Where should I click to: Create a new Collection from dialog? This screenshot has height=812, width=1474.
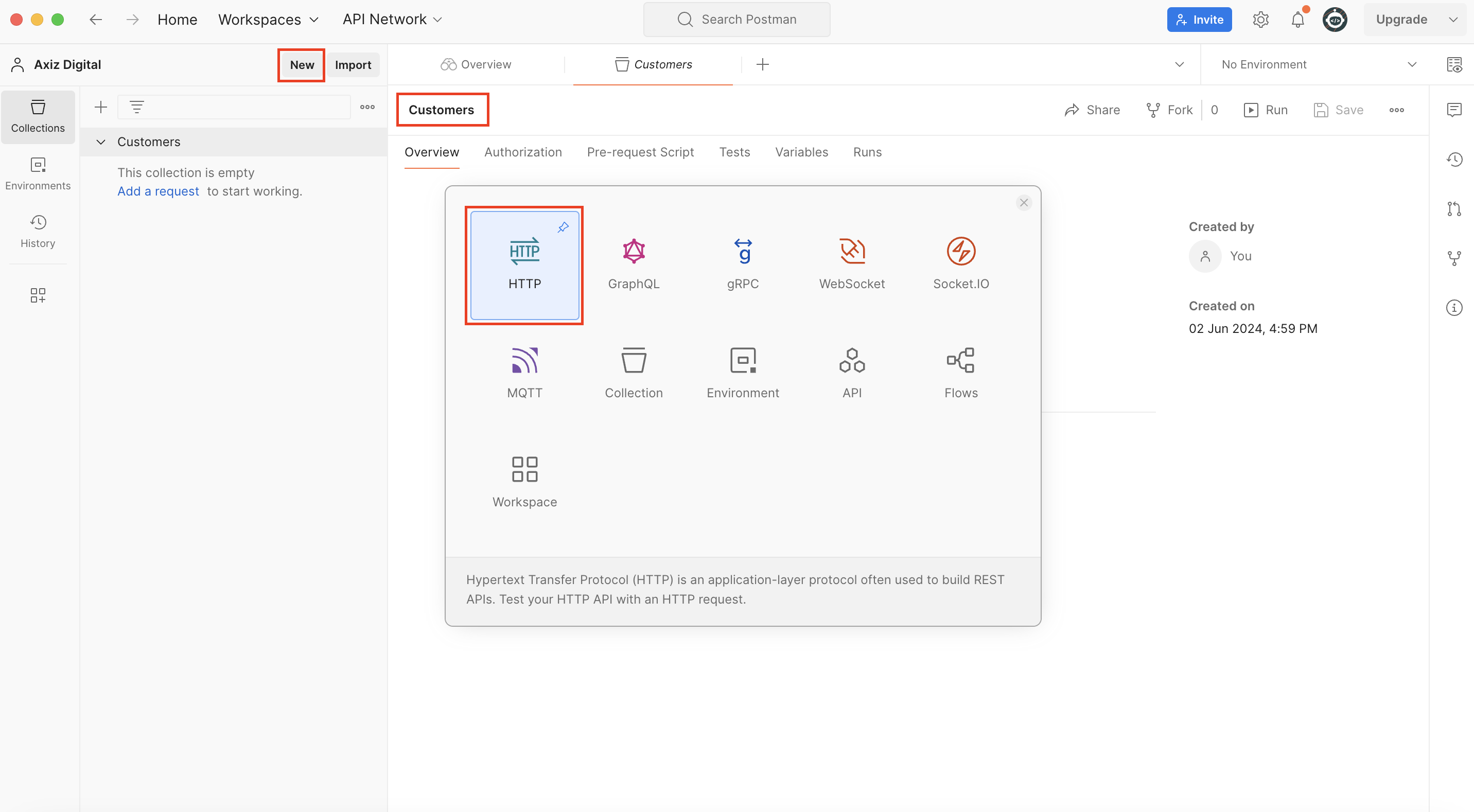tap(634, 374)
